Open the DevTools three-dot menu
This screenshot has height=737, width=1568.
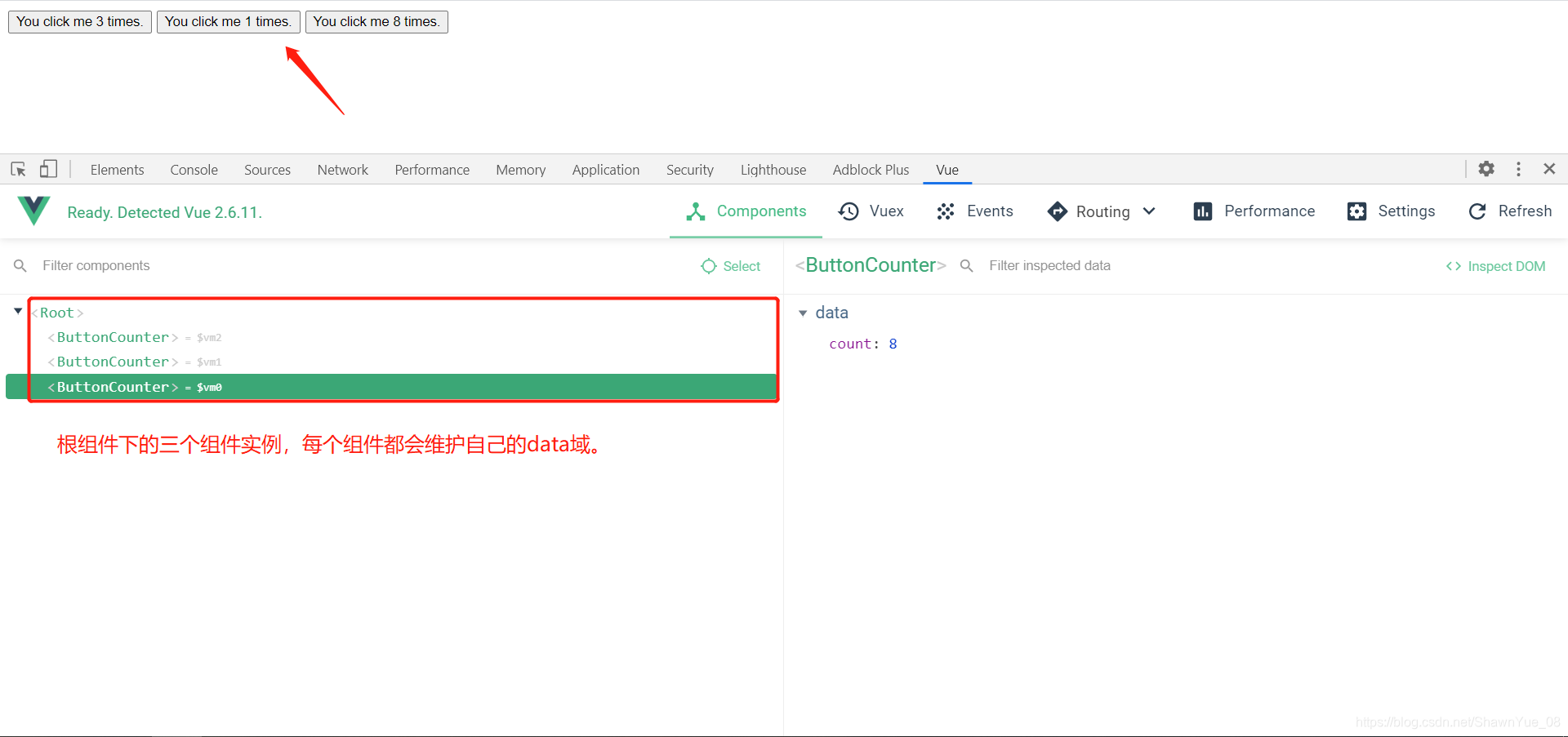pos(1518,169)
